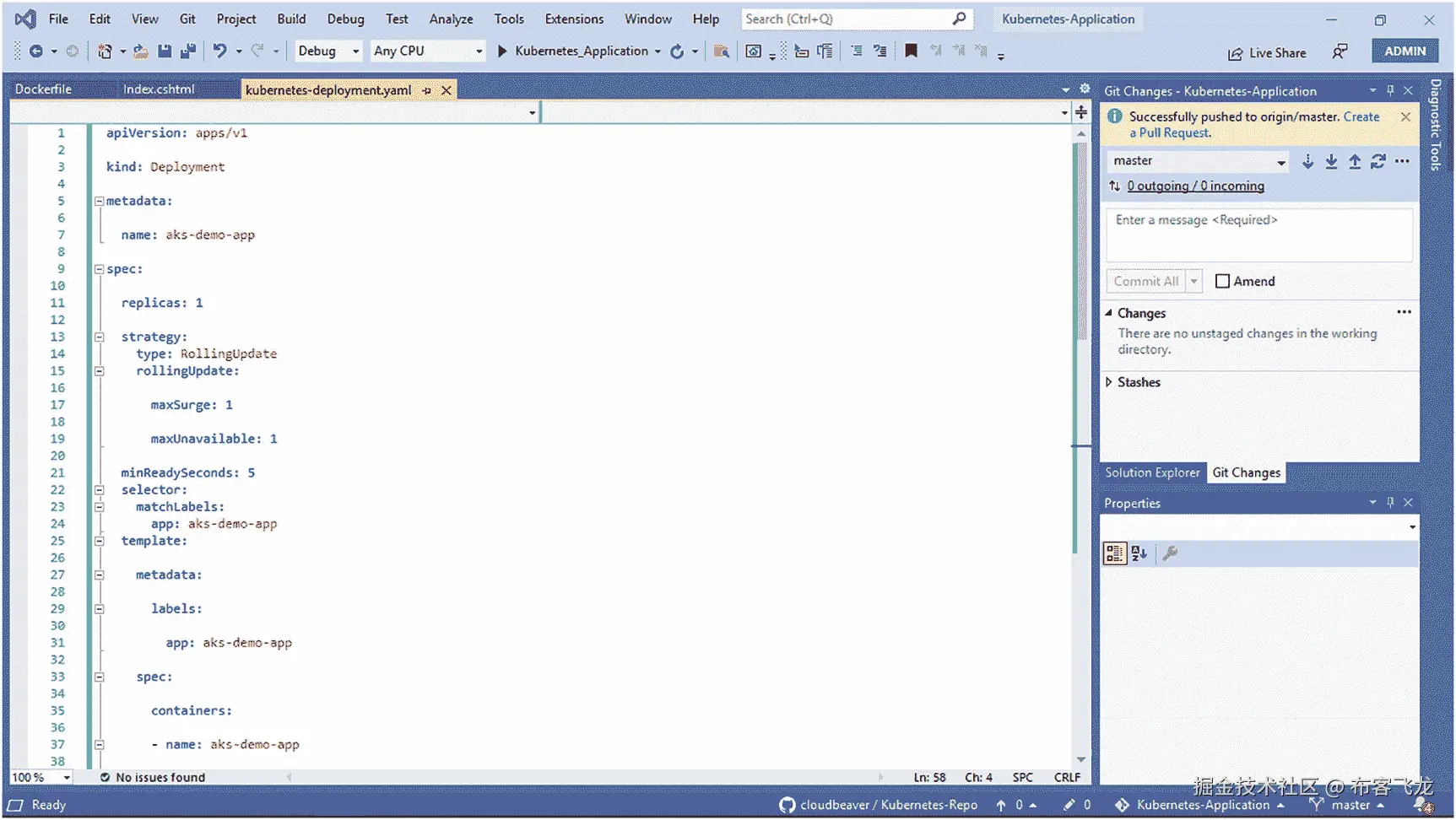Open Find in Files search icon

[722, 51]
